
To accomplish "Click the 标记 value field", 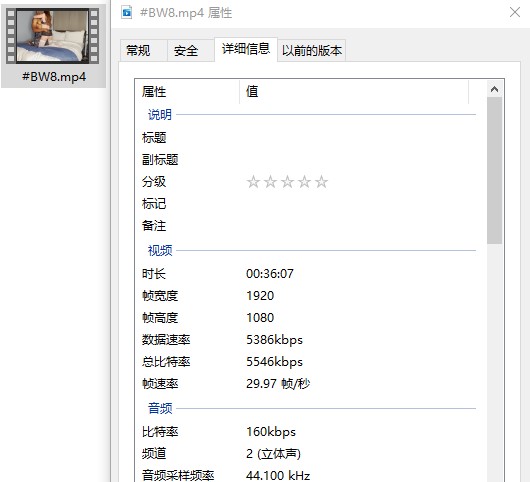I will [x=358, y=204].
